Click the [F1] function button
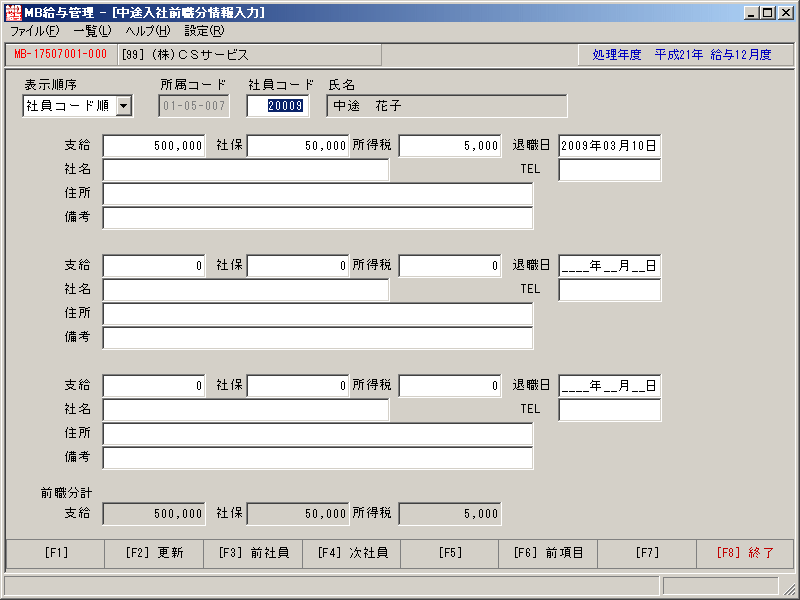This screenshot has width=800, height=600. click(x=56, y=553)
